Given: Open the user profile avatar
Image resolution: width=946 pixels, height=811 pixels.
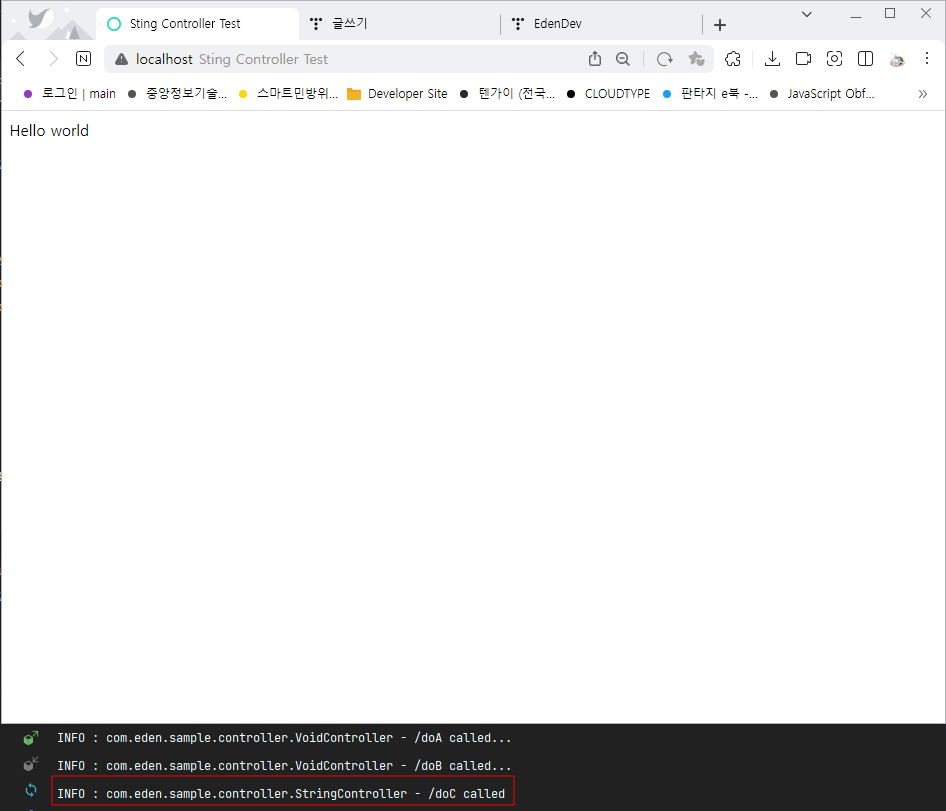Looking at the screenshot, I should tap(897, 59).
